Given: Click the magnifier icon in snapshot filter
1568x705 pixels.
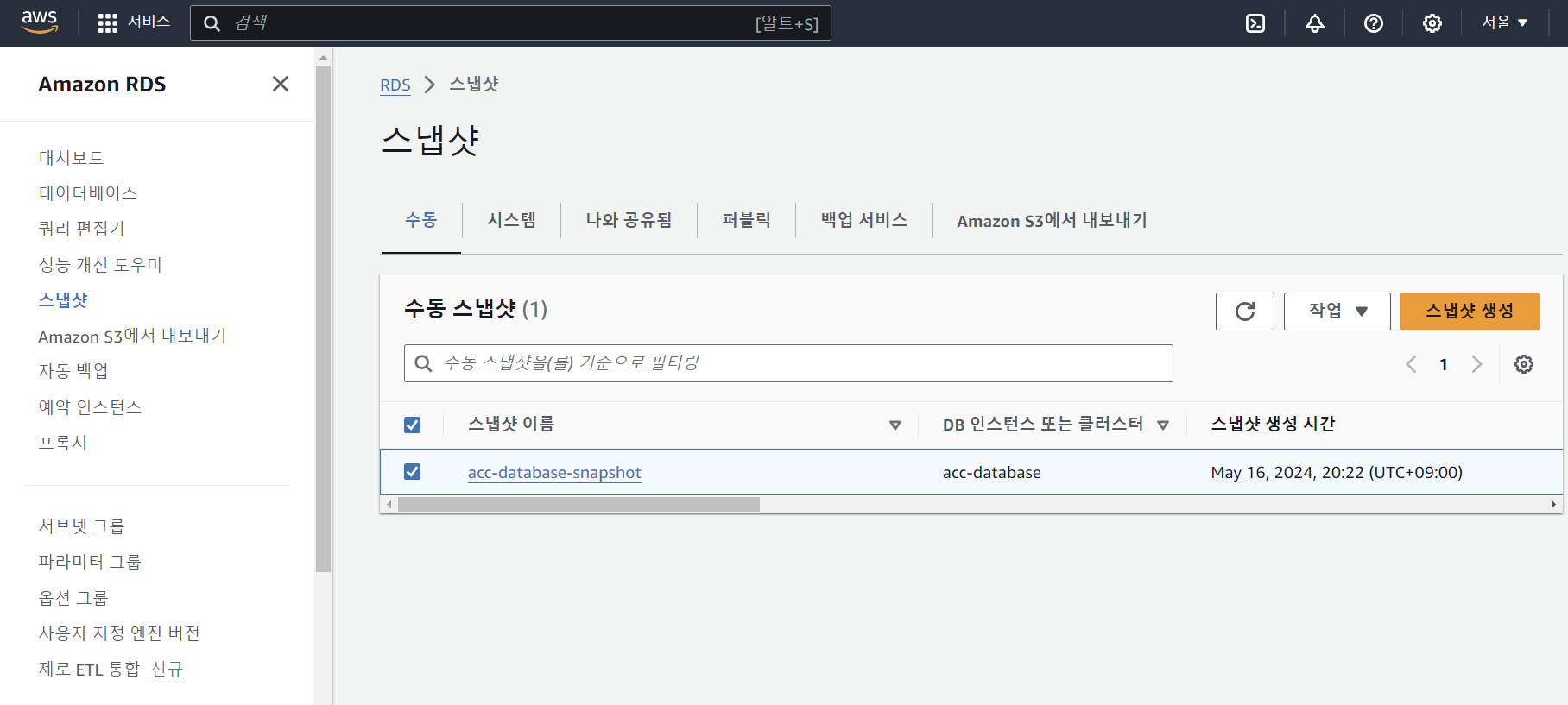Looking at the screenshot, I should [423, 363].
